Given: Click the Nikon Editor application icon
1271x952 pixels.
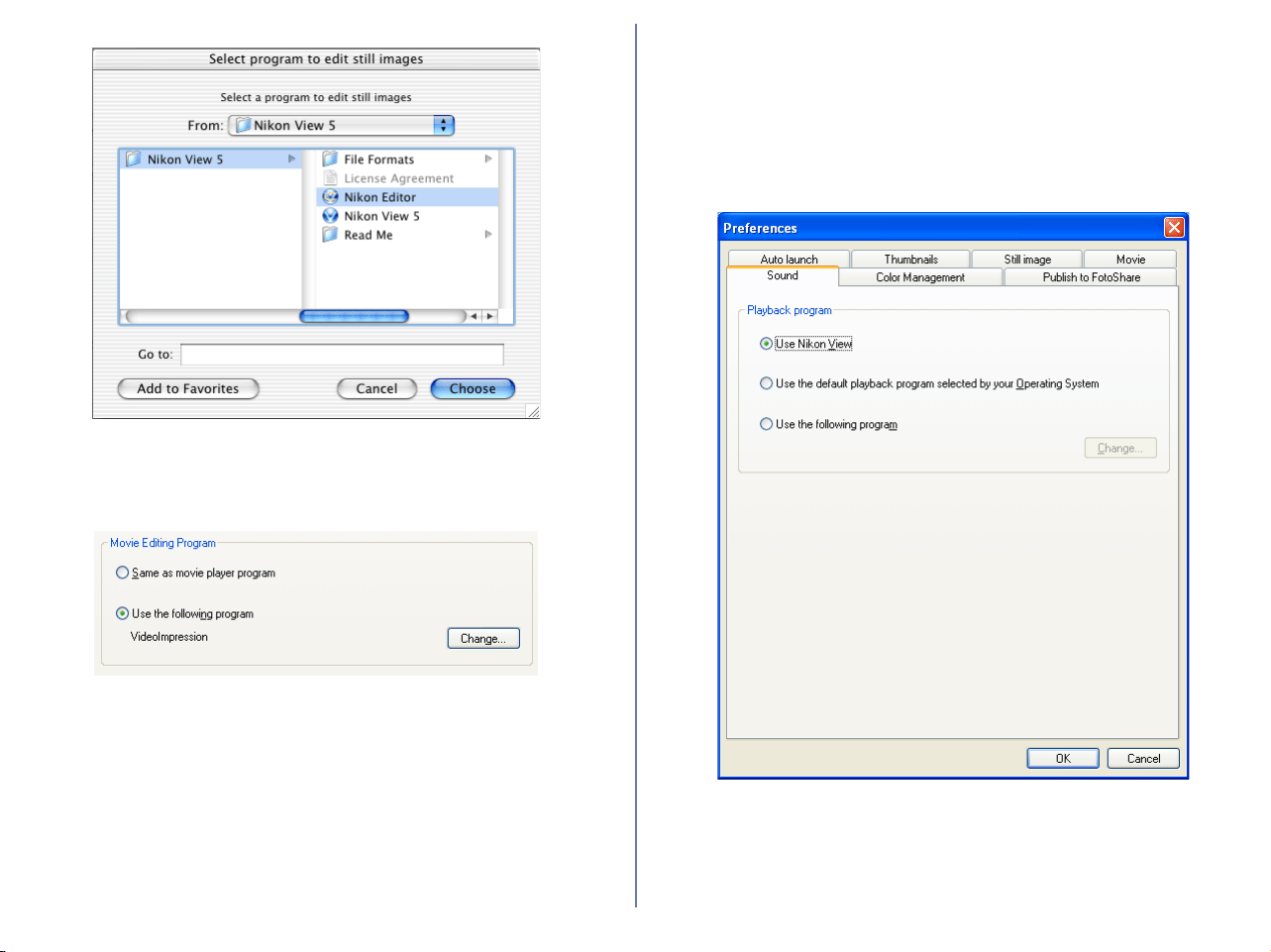Looking at the screenshot, I should 331,197.
